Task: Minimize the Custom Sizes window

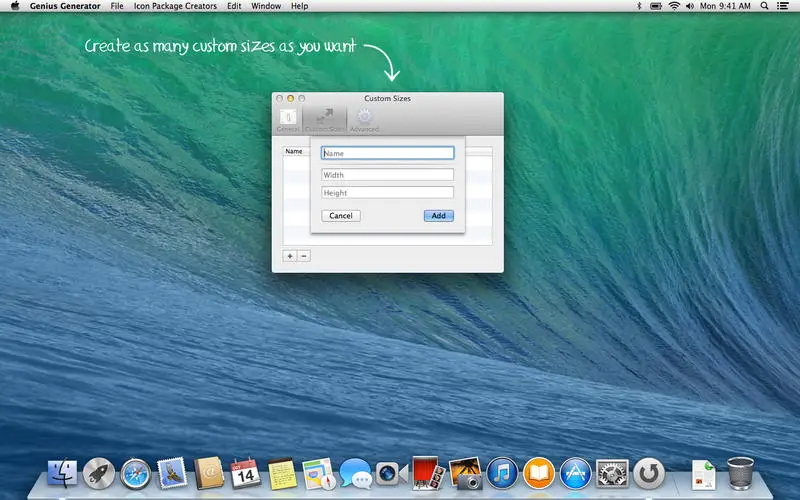Action: click(x=291, y=98)
